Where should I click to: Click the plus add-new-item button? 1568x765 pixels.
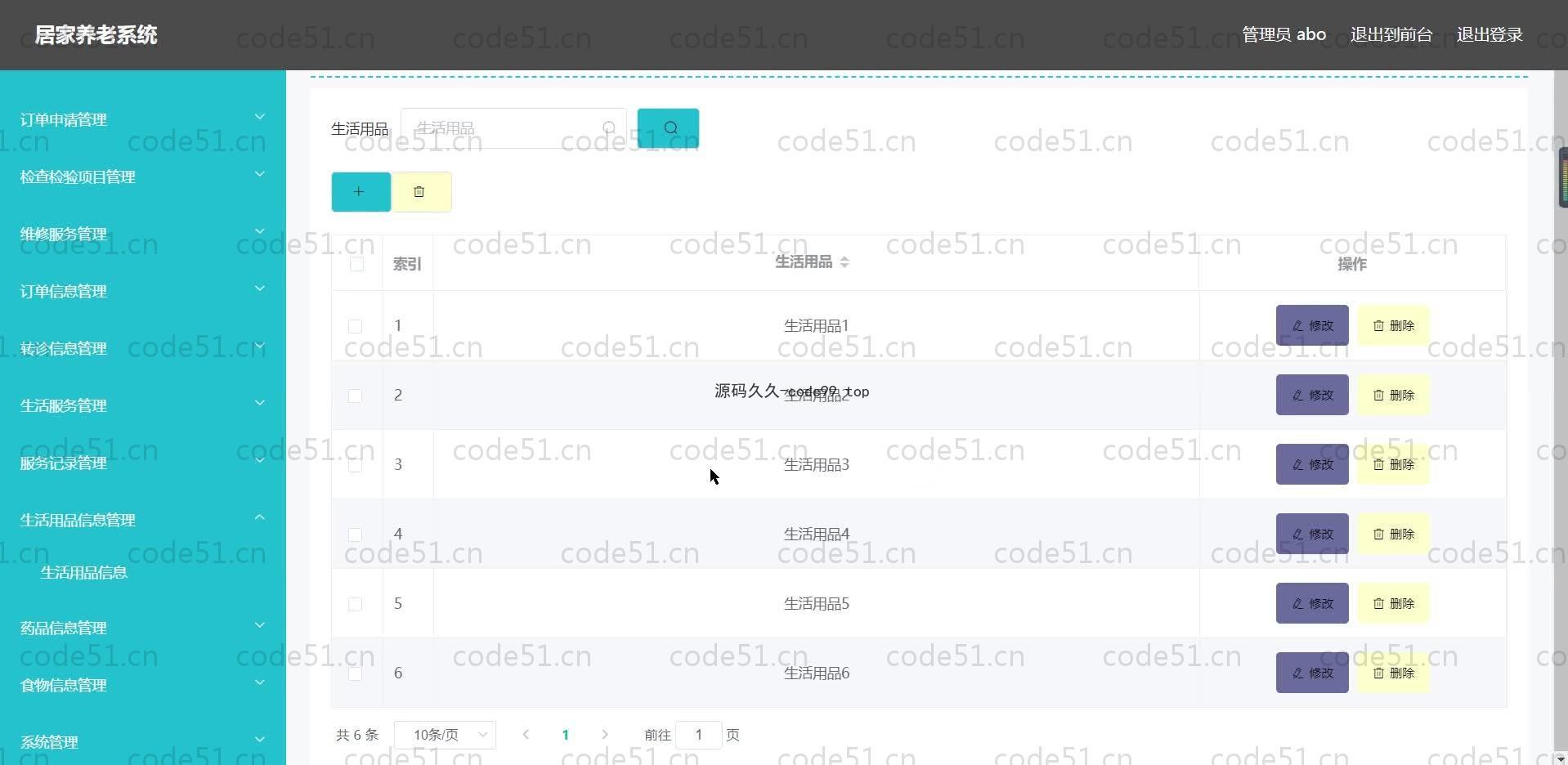click(x=361, y=192)
